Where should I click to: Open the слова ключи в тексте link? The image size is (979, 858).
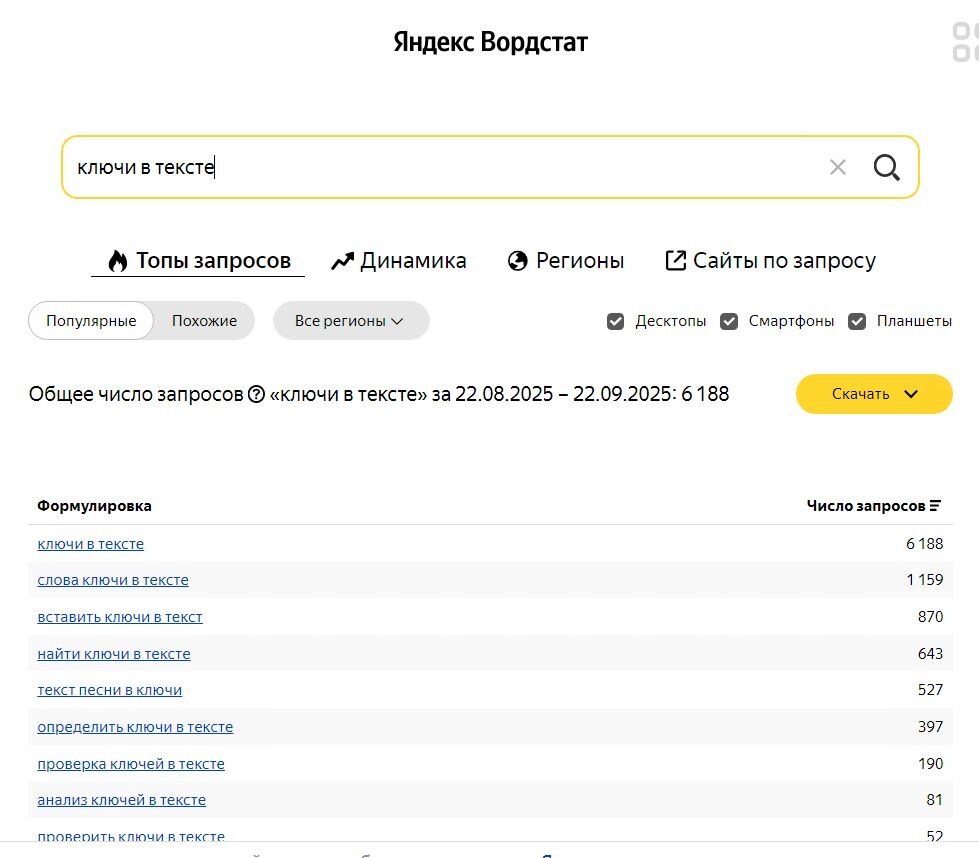pyautogui.click(x=113, y=580)
